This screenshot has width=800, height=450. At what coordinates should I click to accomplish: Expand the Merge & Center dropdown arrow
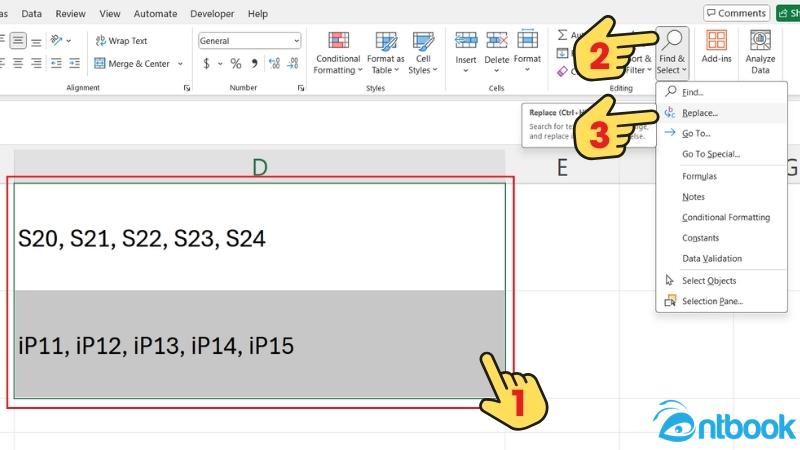(x=180, y=64)
